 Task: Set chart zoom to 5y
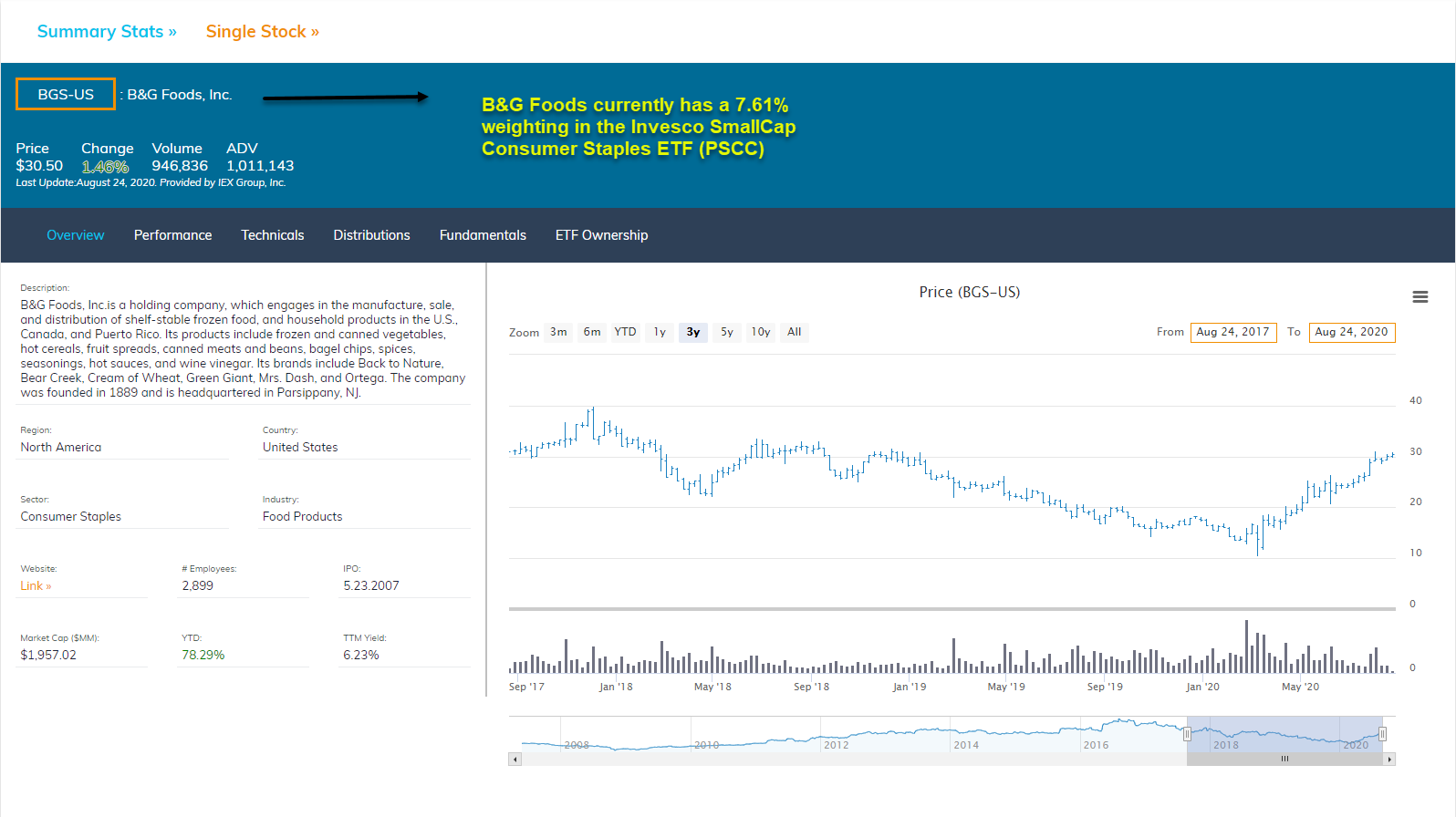tap(727, 332)
